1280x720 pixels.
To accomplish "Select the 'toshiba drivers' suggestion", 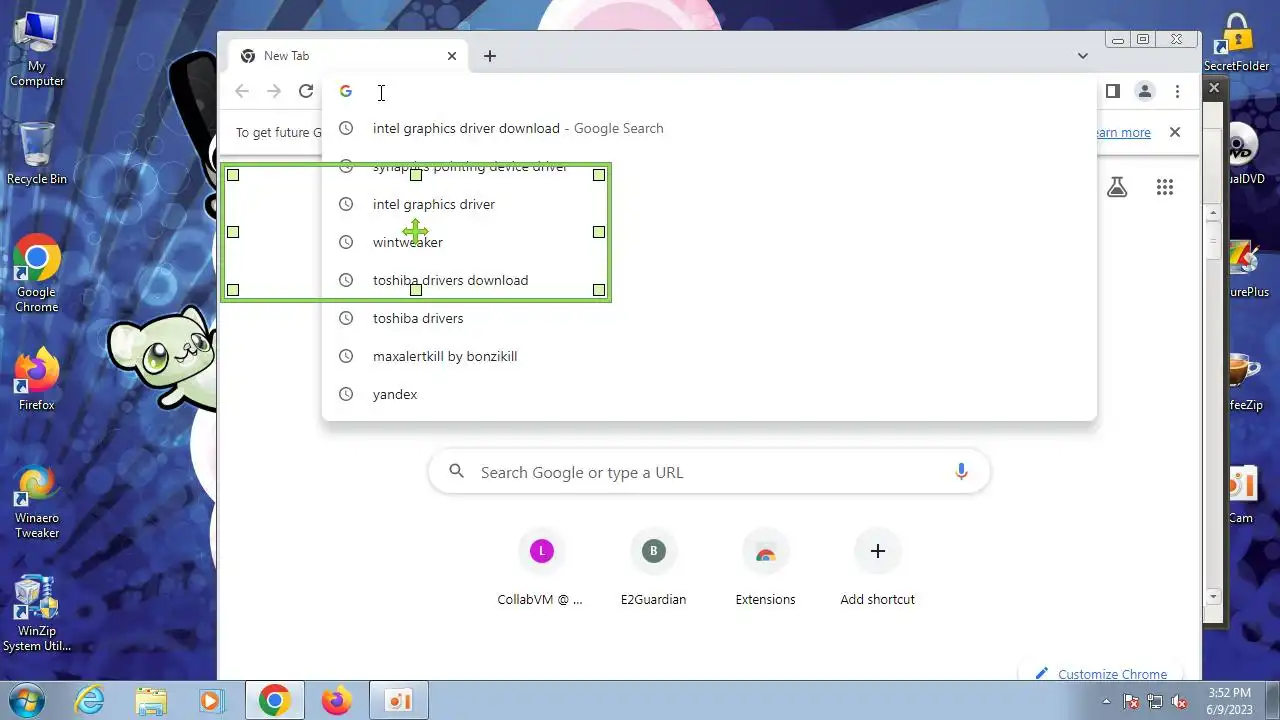I will click(x=709, y=318).
